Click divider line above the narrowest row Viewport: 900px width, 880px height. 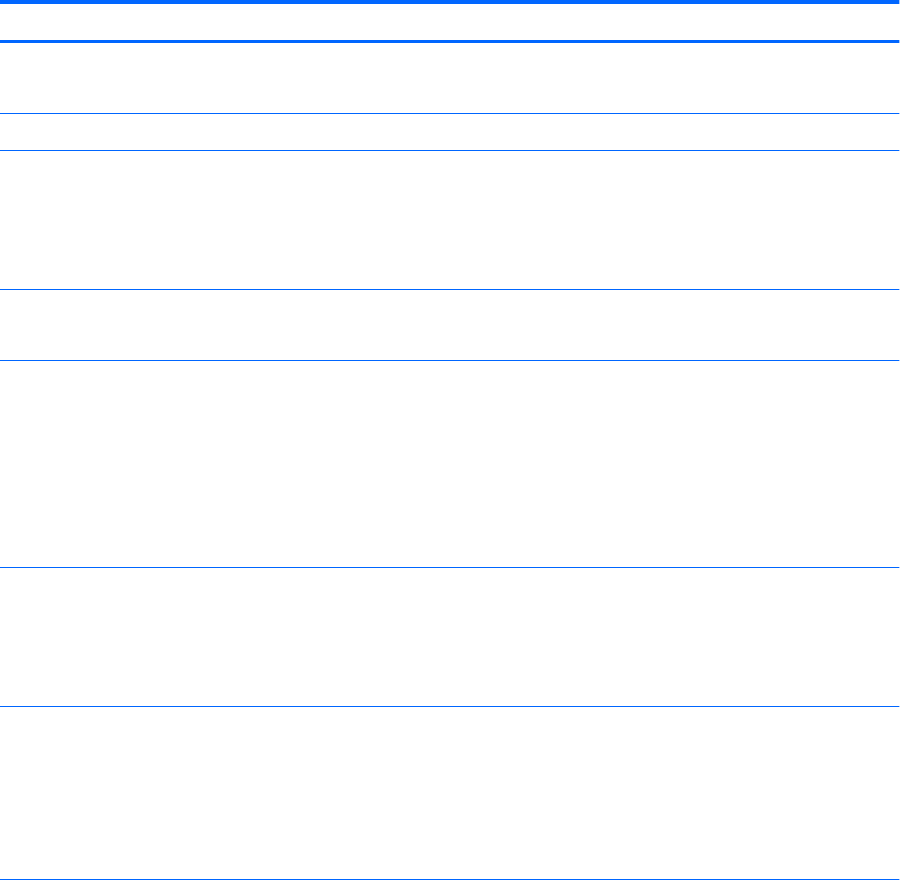pyautogui.click(x=450, y=114)
